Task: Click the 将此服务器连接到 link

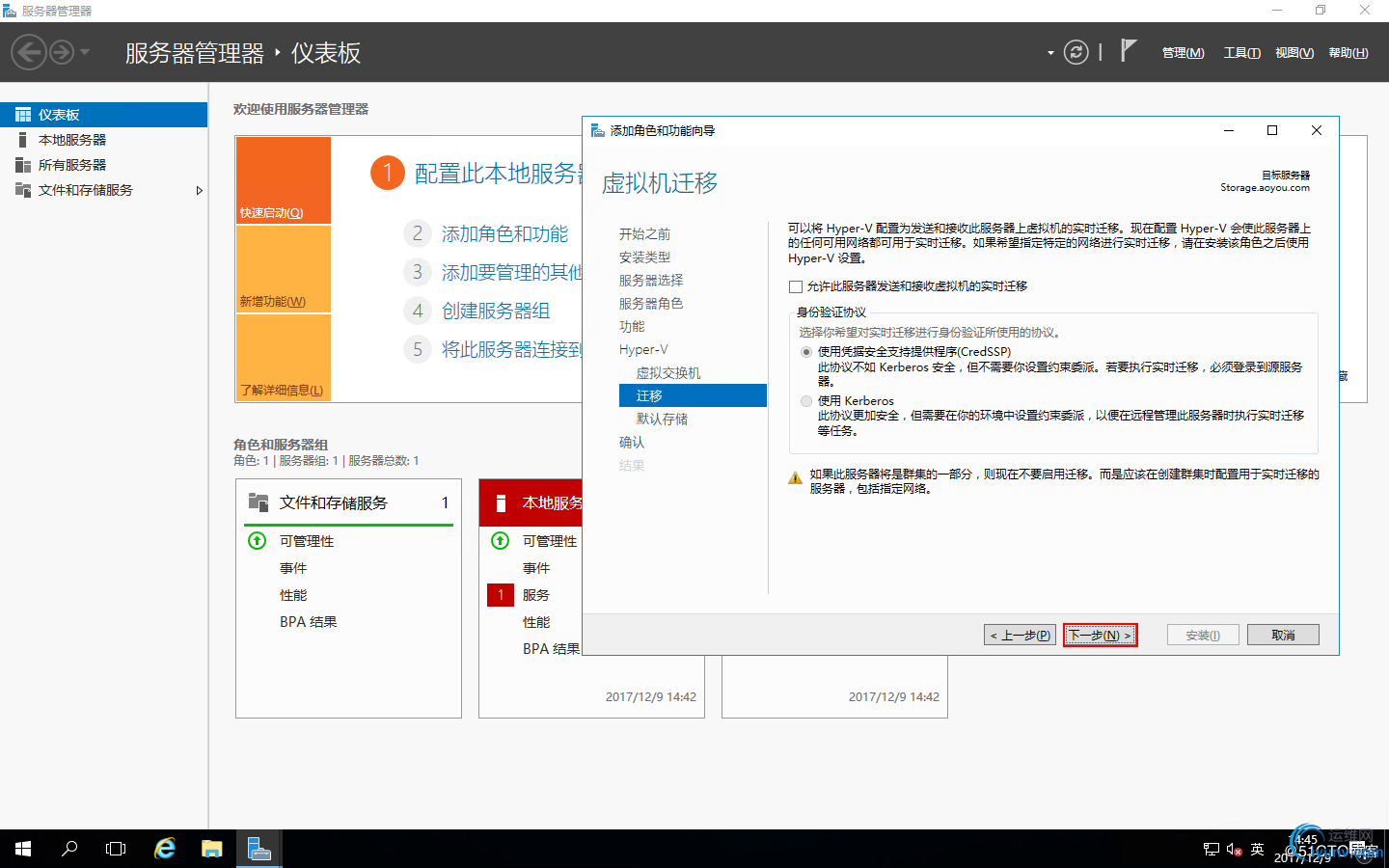Action: pos(511,349)
